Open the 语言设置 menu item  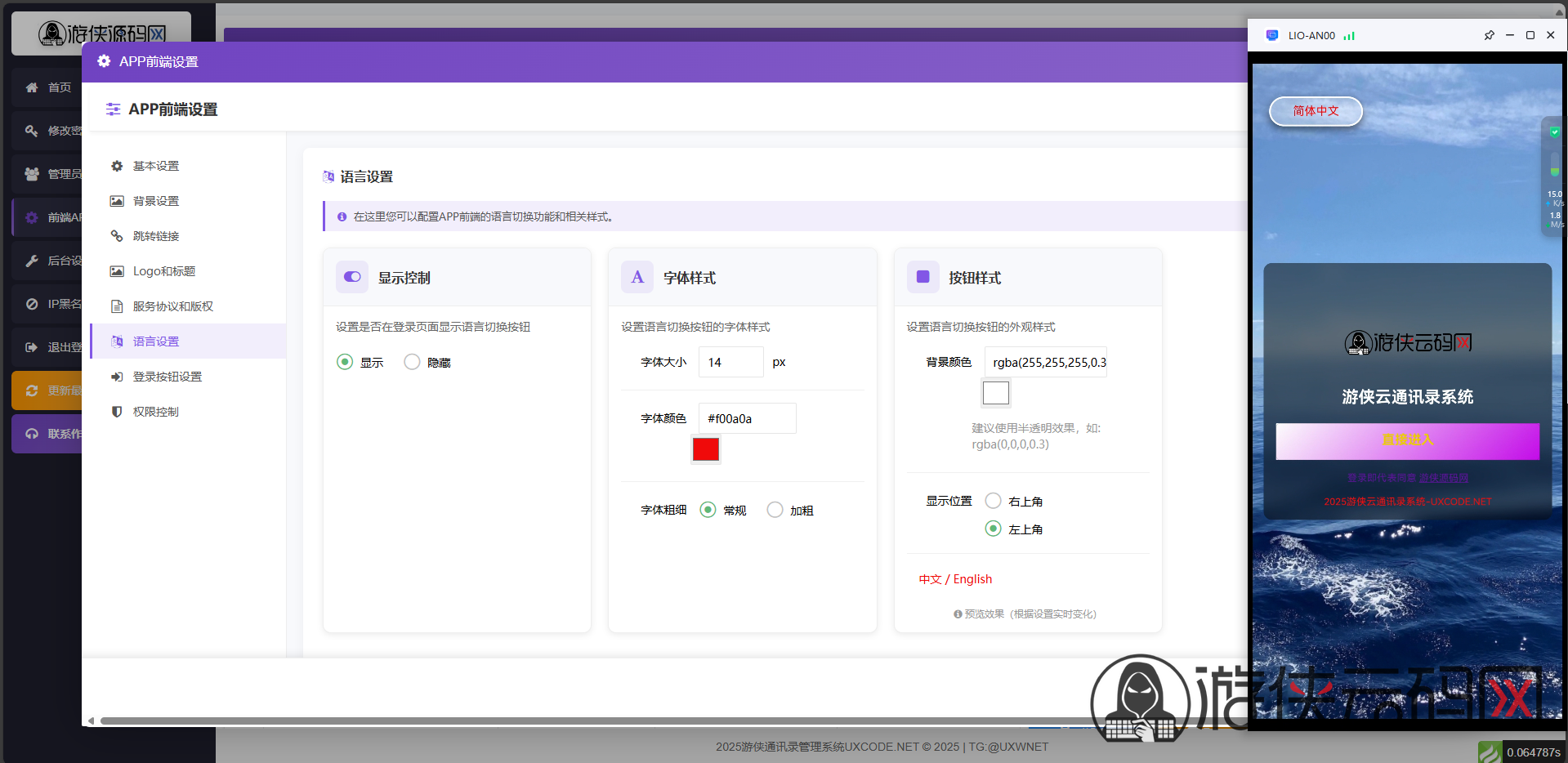click(x=156, y=341)
